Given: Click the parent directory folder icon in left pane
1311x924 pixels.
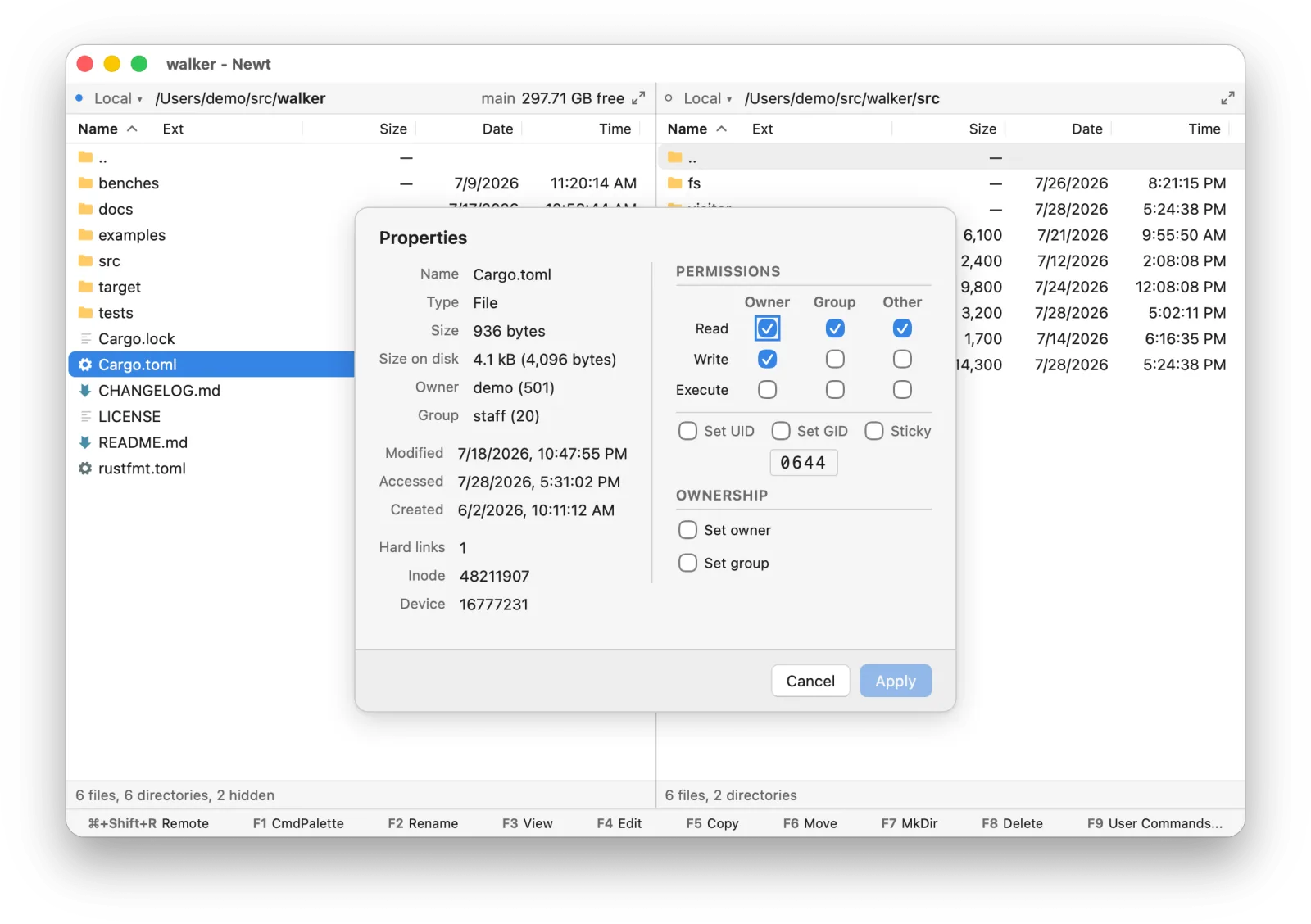Looking at the screenshot, I should (x=85, y=157).
